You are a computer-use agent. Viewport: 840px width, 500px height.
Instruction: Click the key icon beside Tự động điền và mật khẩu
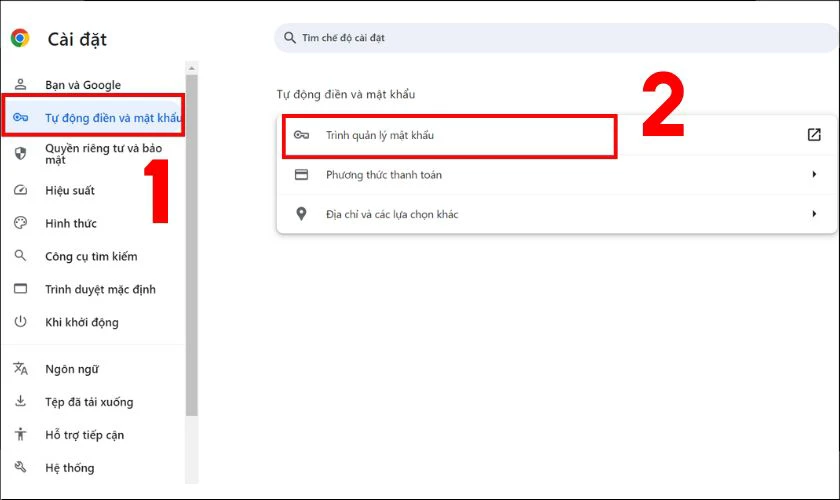(20, 117)
